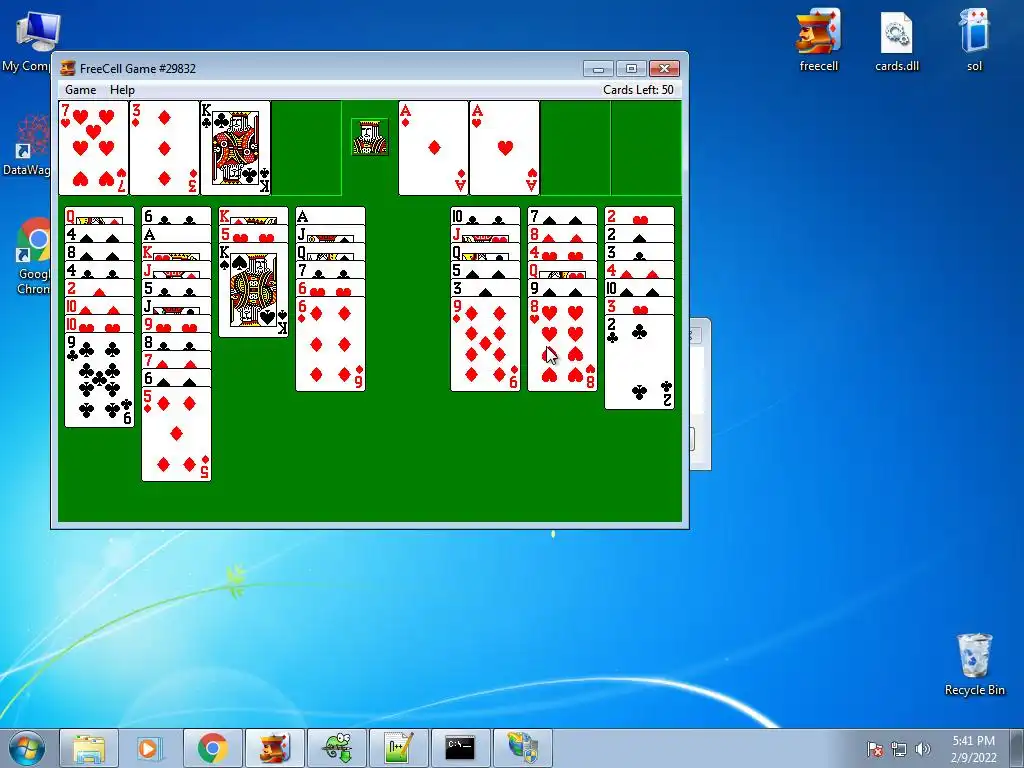This screenshot has height=768, width=1024.
Task: Select the 3 of diamonds in free cell
Action: 164,148
